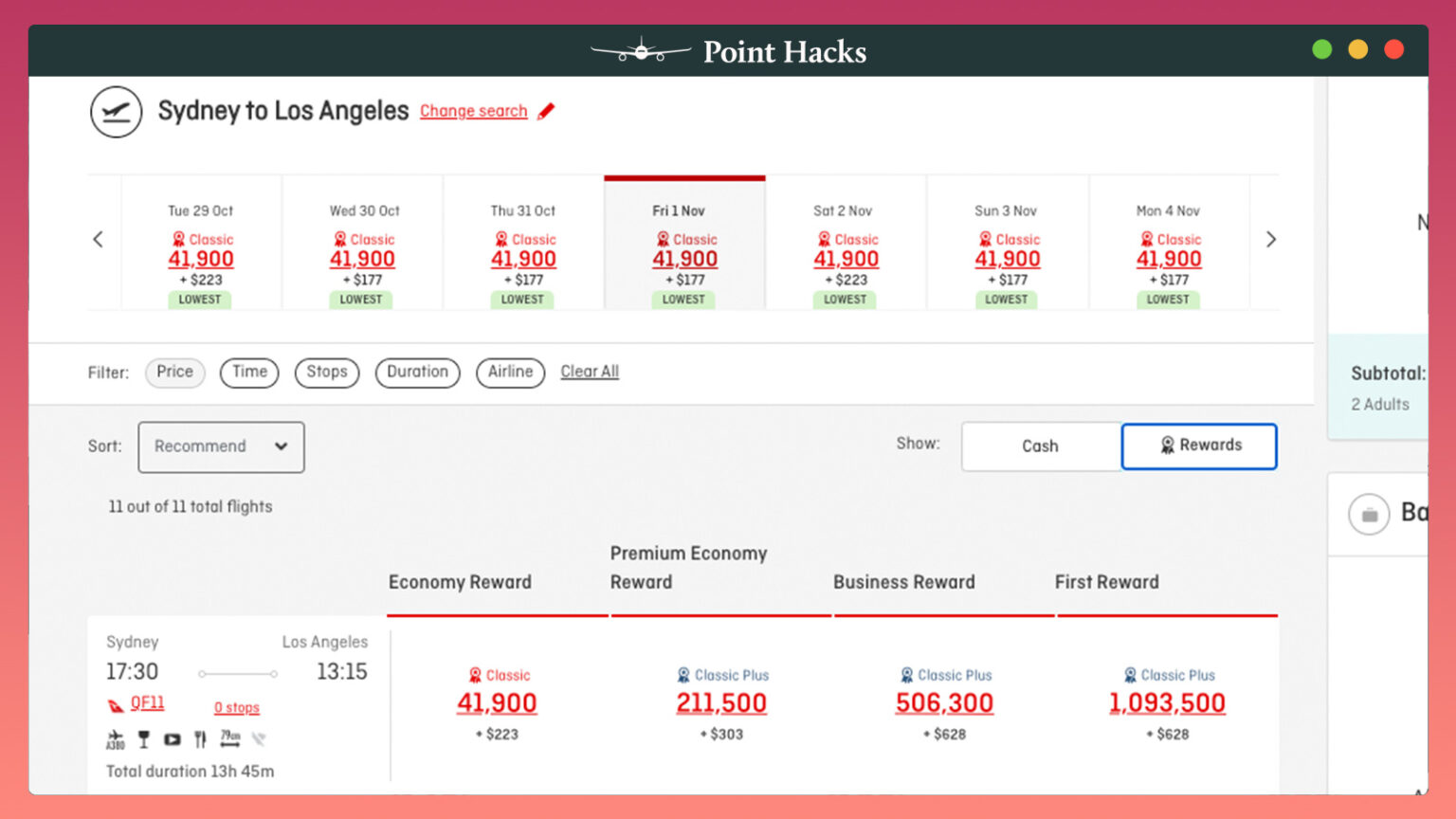Click the red pencil icon after Change search

click(545, 111)
